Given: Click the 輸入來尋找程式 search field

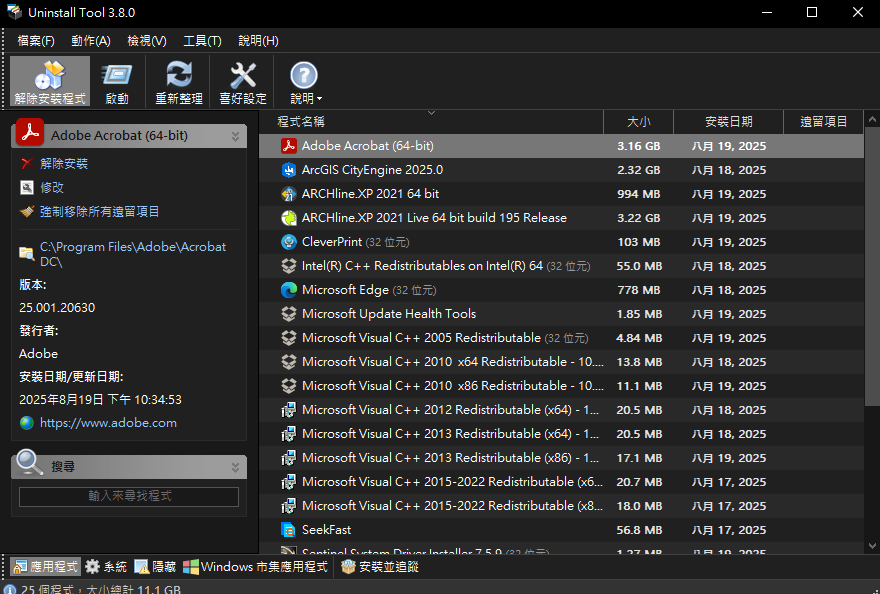Looking at the screenshot, I should click(129, 496).
